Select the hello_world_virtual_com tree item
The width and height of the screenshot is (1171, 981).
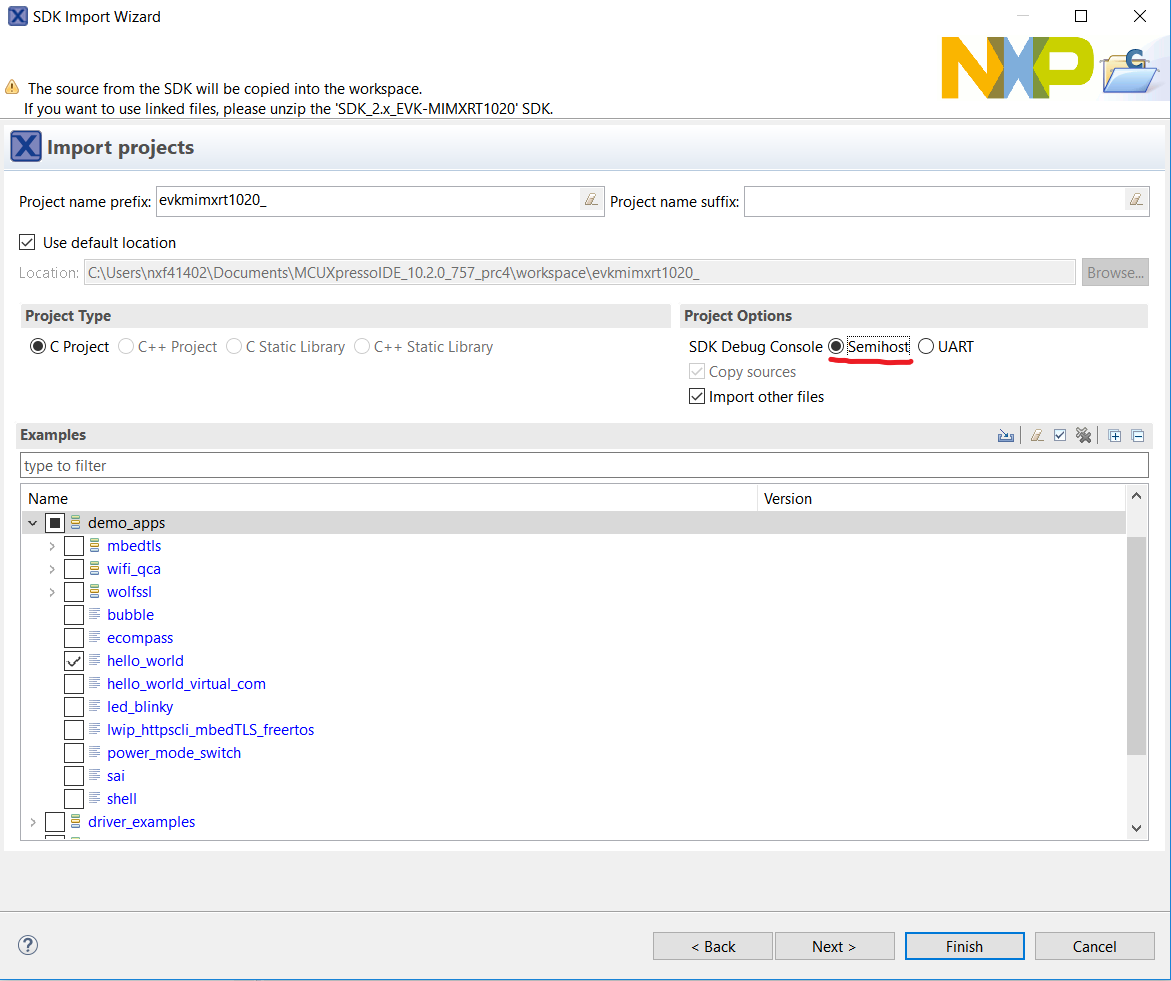(x=186, y=684)
